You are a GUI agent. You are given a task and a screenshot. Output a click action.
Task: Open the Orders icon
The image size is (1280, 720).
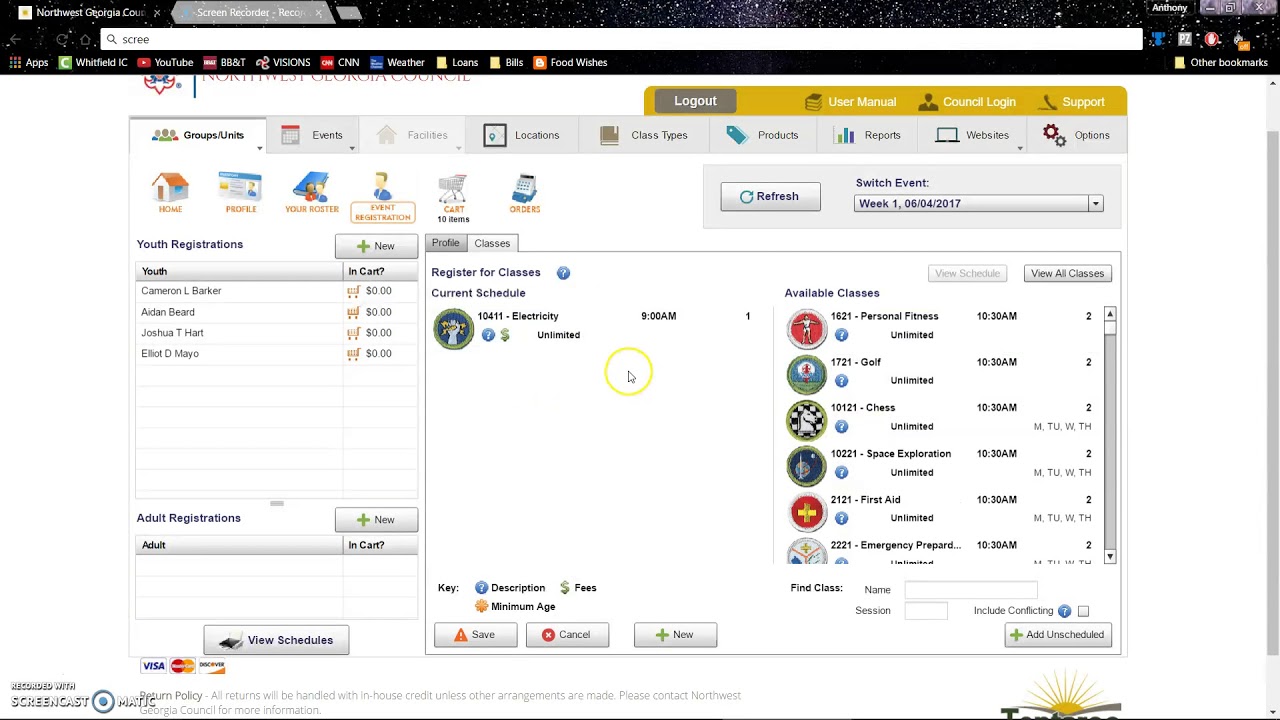[524, 193]
